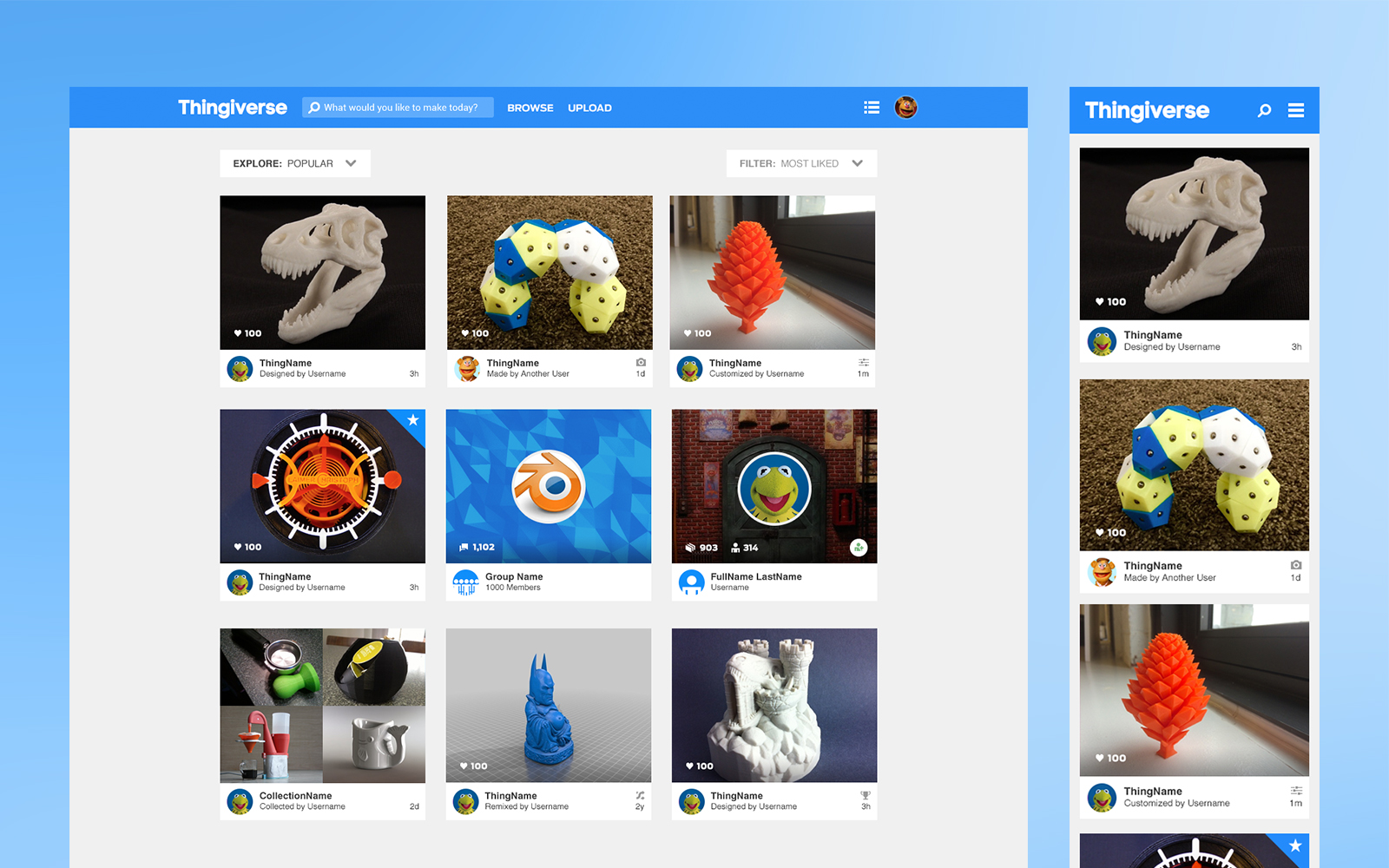
Task: Click the camera icon on the mobile polyhedra card
Action: [1296, 565]
